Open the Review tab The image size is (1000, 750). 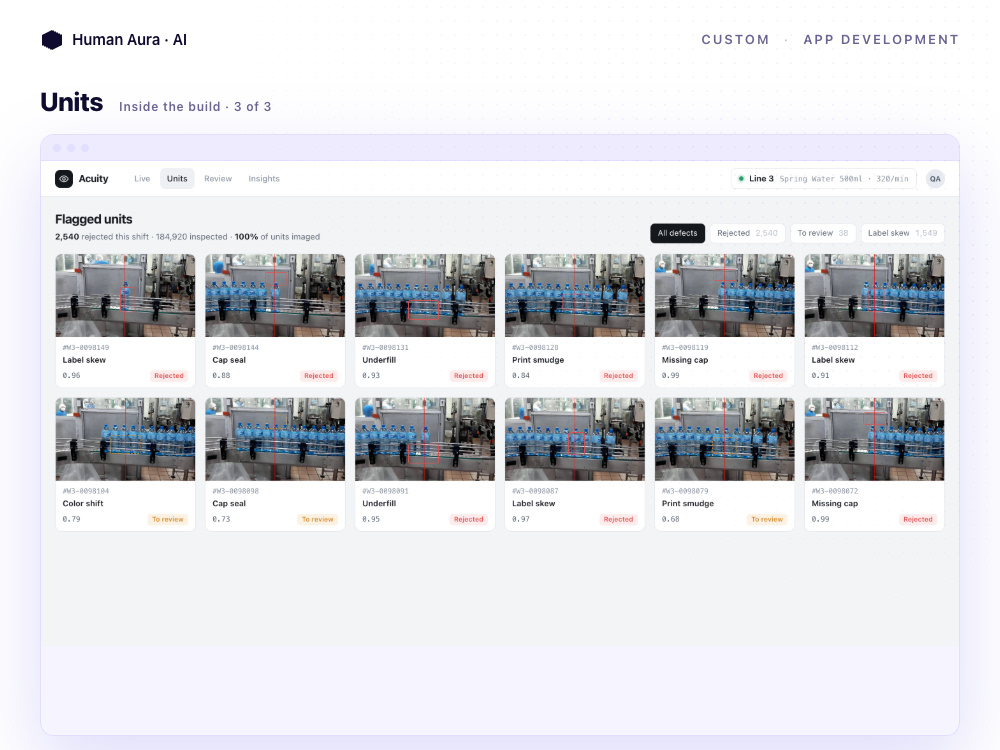[x=218, y=179]
